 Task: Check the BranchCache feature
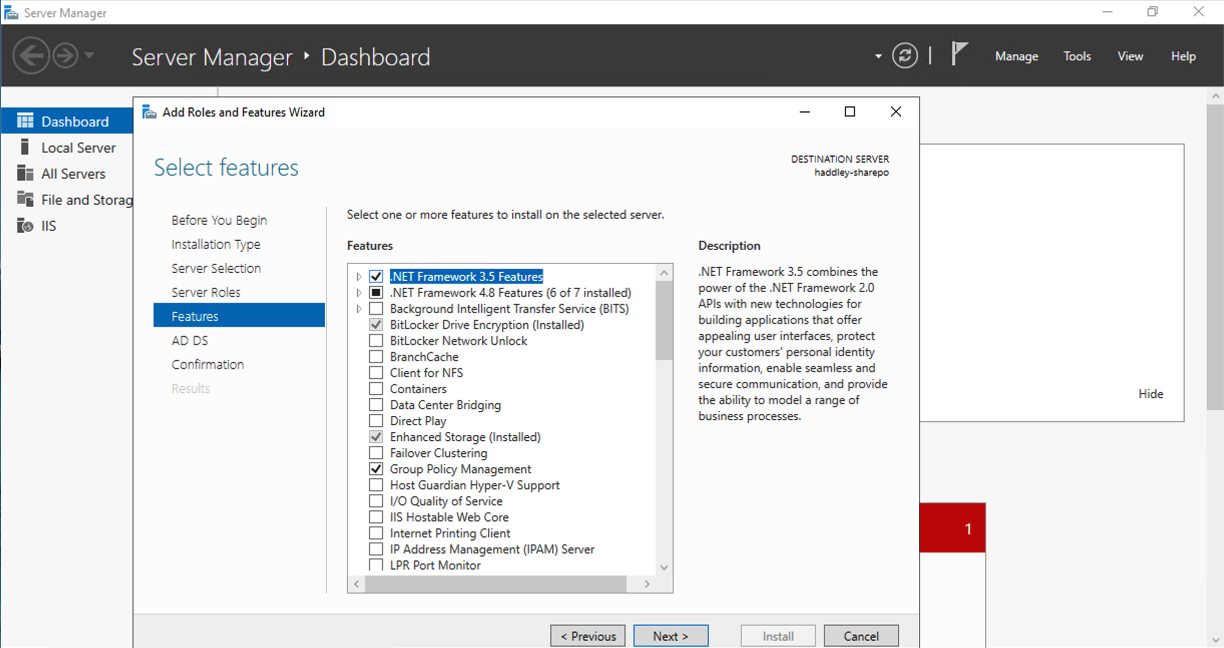(376, 357)
